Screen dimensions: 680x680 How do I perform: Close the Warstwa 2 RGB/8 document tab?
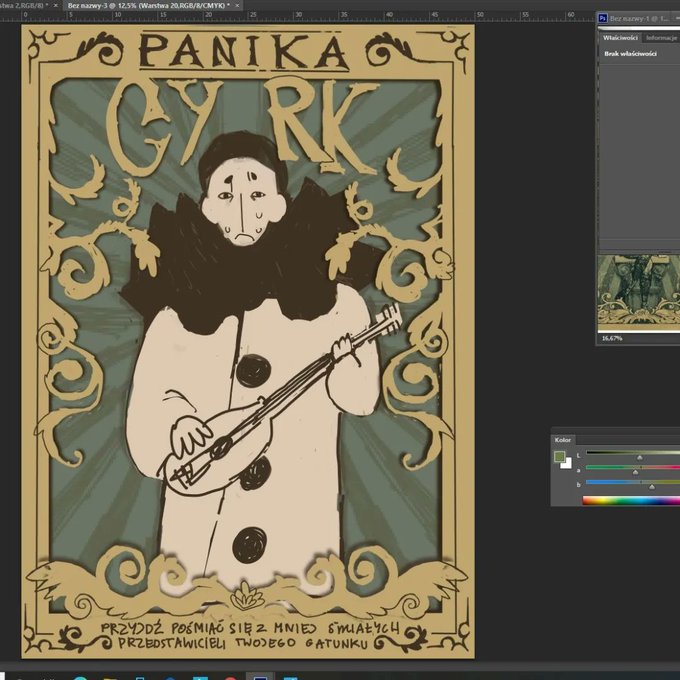(56, 6)
